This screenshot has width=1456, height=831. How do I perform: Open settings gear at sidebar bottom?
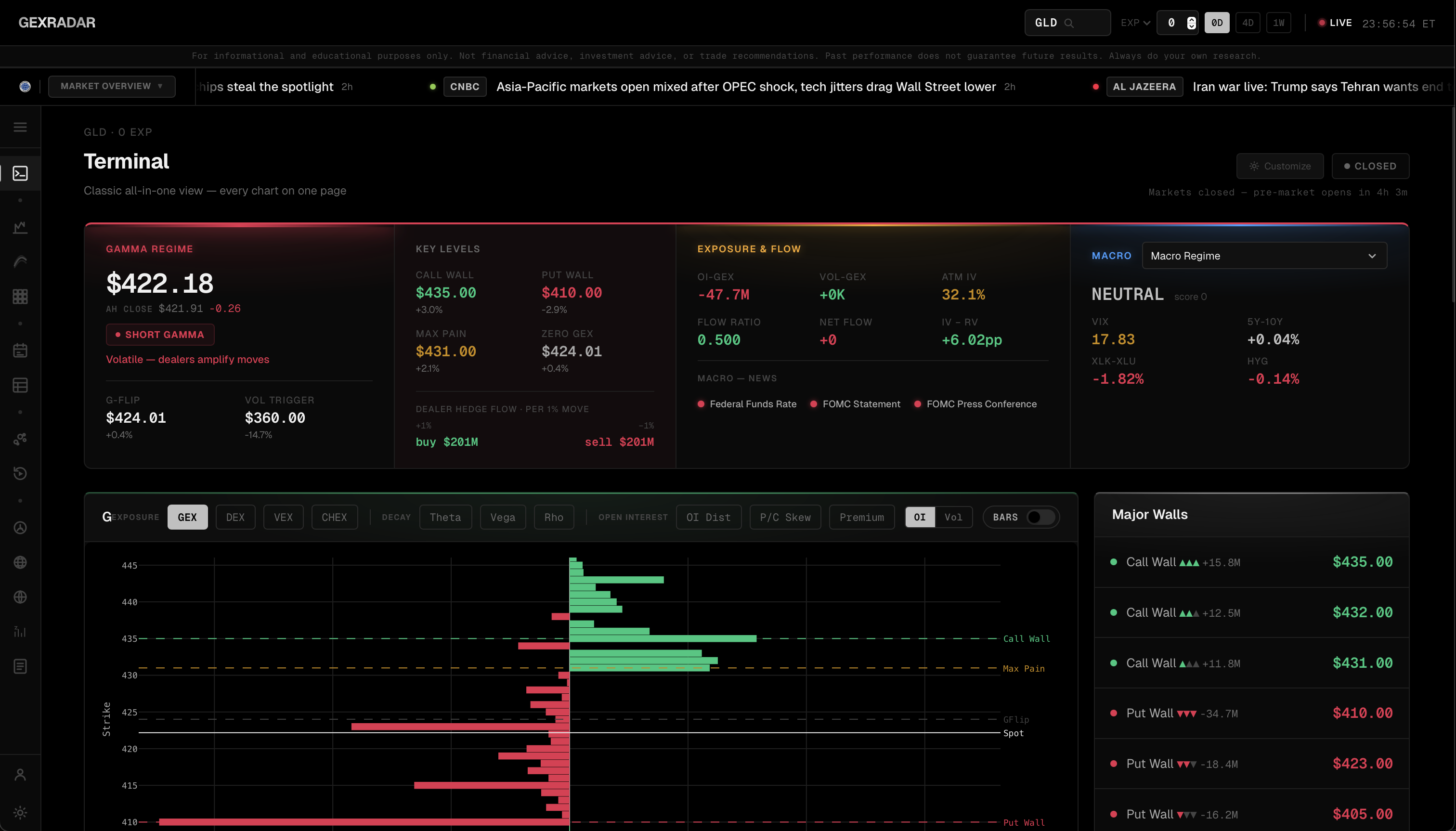tap(20, 812)
